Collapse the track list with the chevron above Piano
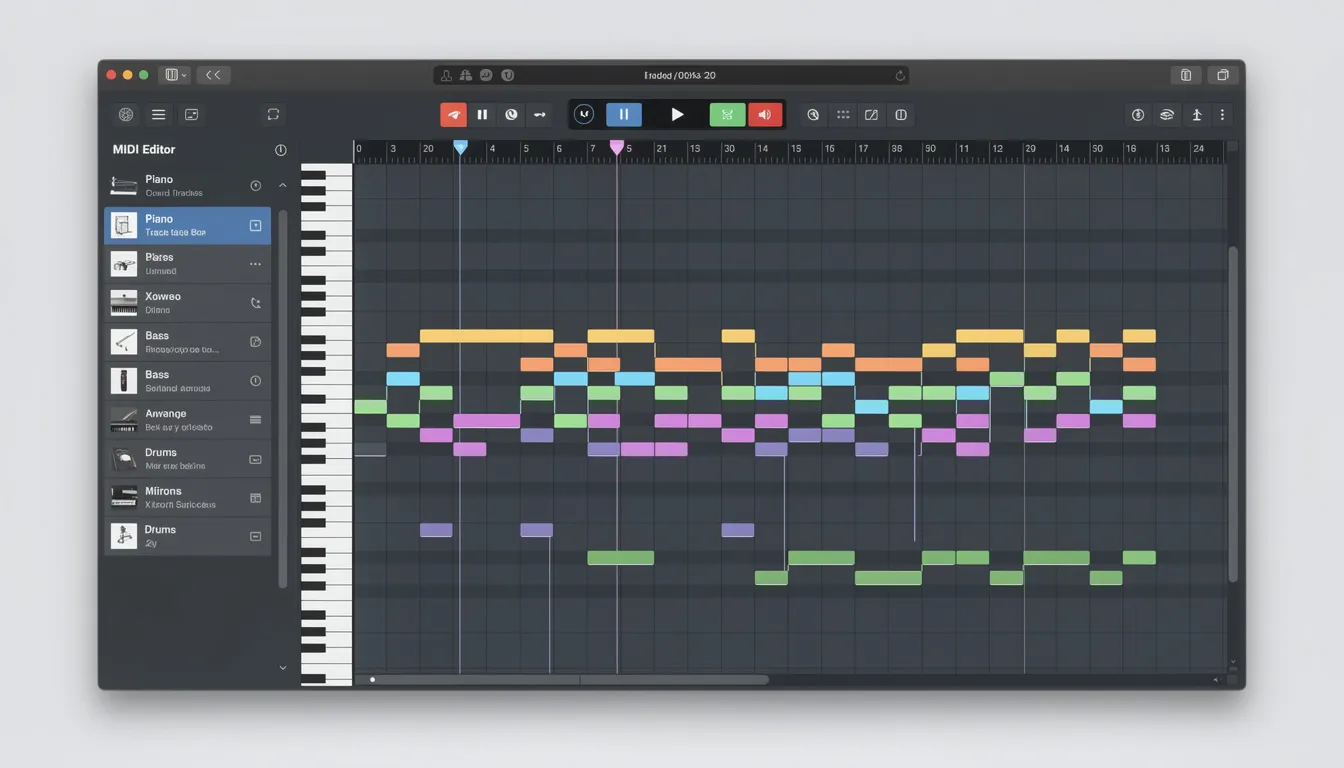 pos(282,185)
